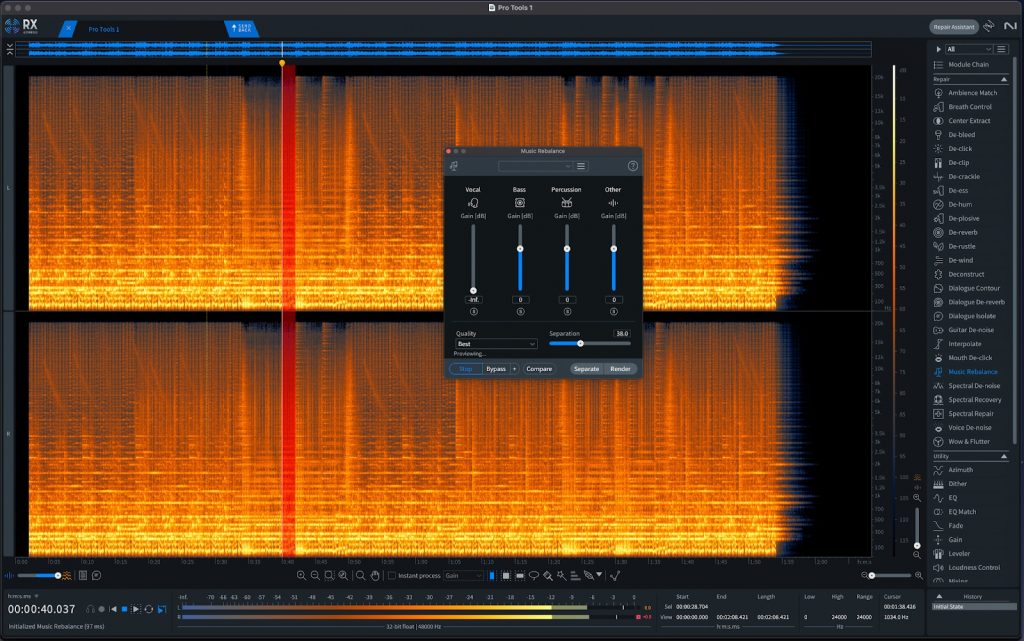Open the Music Rebalance preset hamburger menu
Screen dimensions: 1024x641
pos(580,166)
